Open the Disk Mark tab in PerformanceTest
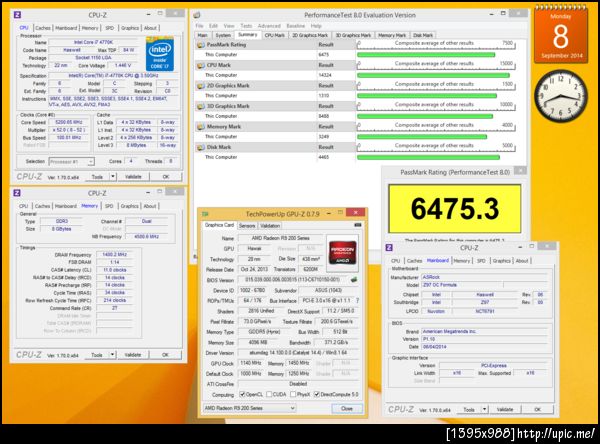This screenshot has width=600, height=444. click(x=423, y=35)
